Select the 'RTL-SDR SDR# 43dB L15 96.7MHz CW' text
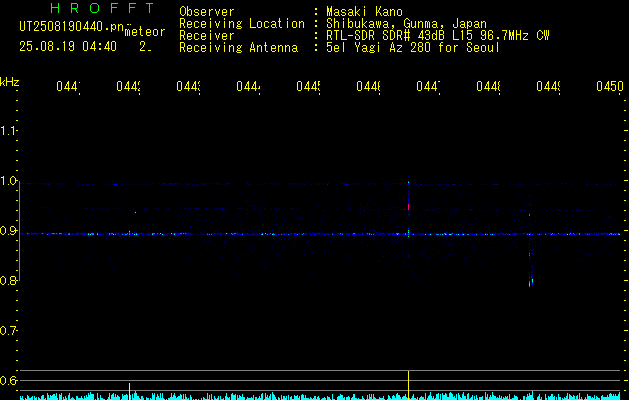Viewport: 629px width, 400px height. pos(438,36)
